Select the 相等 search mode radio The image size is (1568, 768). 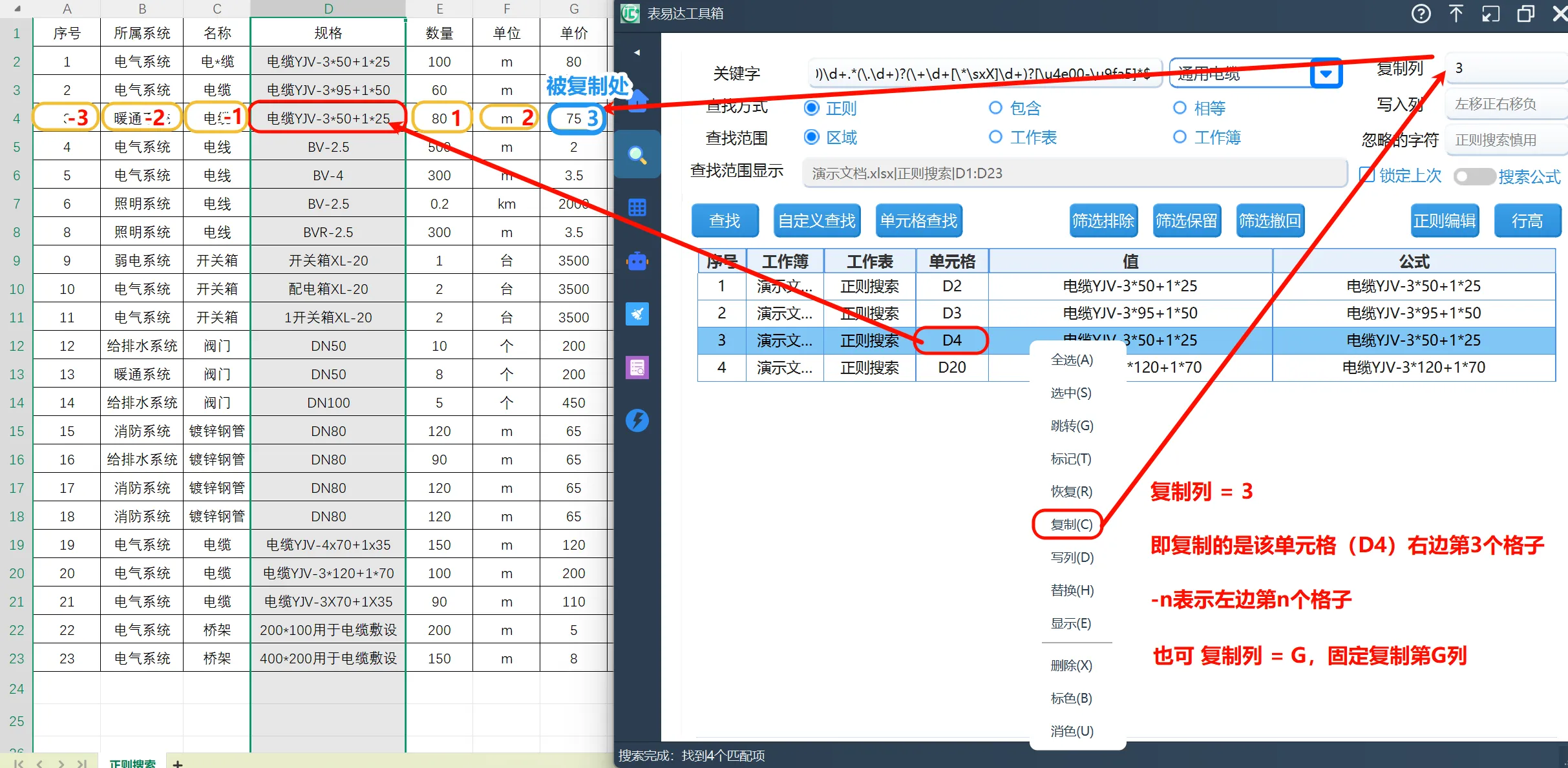pos(1180,108)
